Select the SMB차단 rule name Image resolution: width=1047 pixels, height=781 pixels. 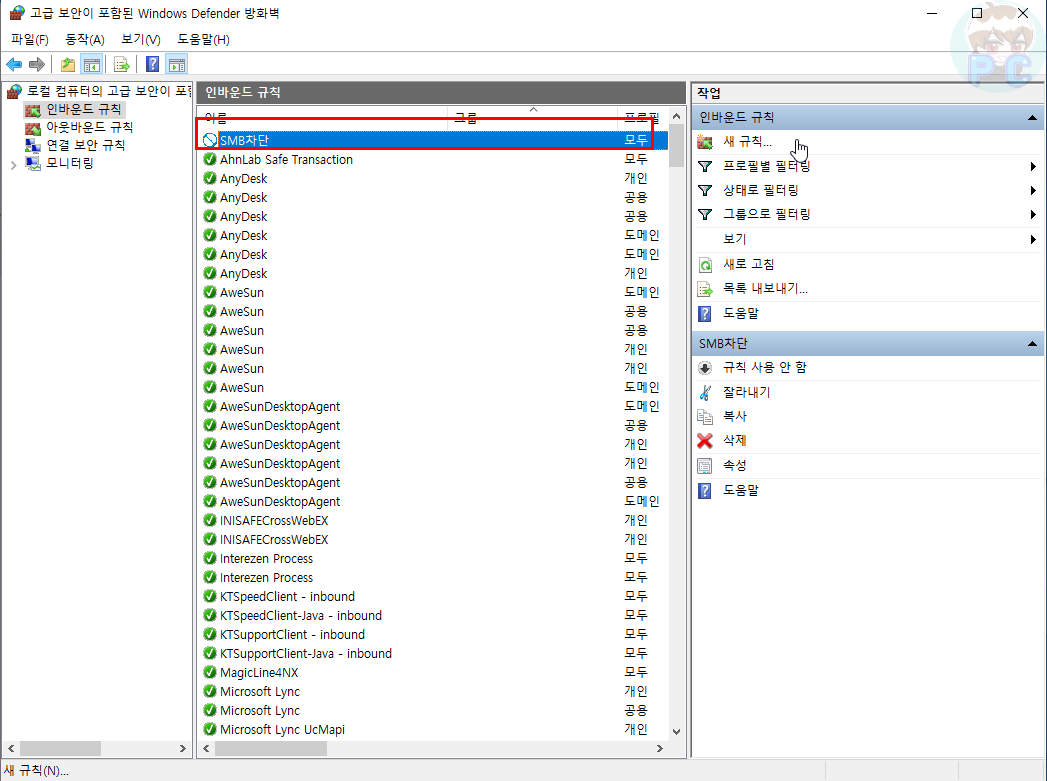click(244, 140)
